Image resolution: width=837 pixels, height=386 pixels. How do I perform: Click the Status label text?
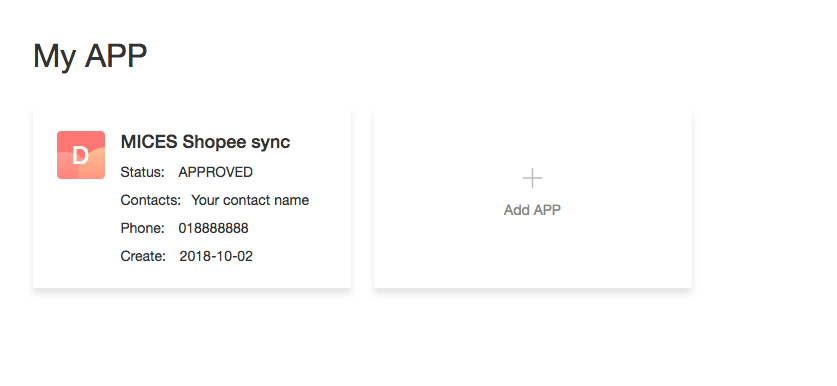pyautogui.click(x=143, y=172)
